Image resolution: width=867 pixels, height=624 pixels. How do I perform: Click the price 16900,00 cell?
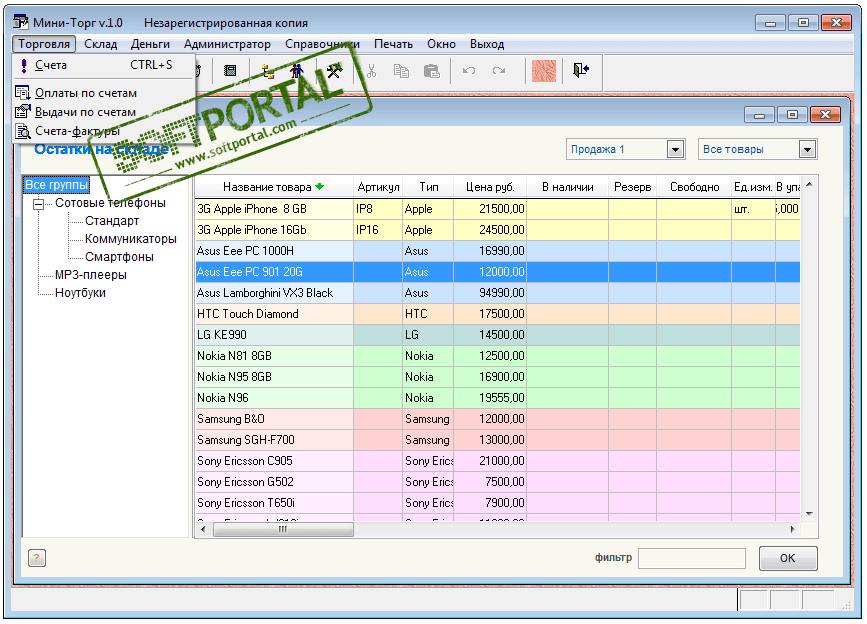(490, 377)
